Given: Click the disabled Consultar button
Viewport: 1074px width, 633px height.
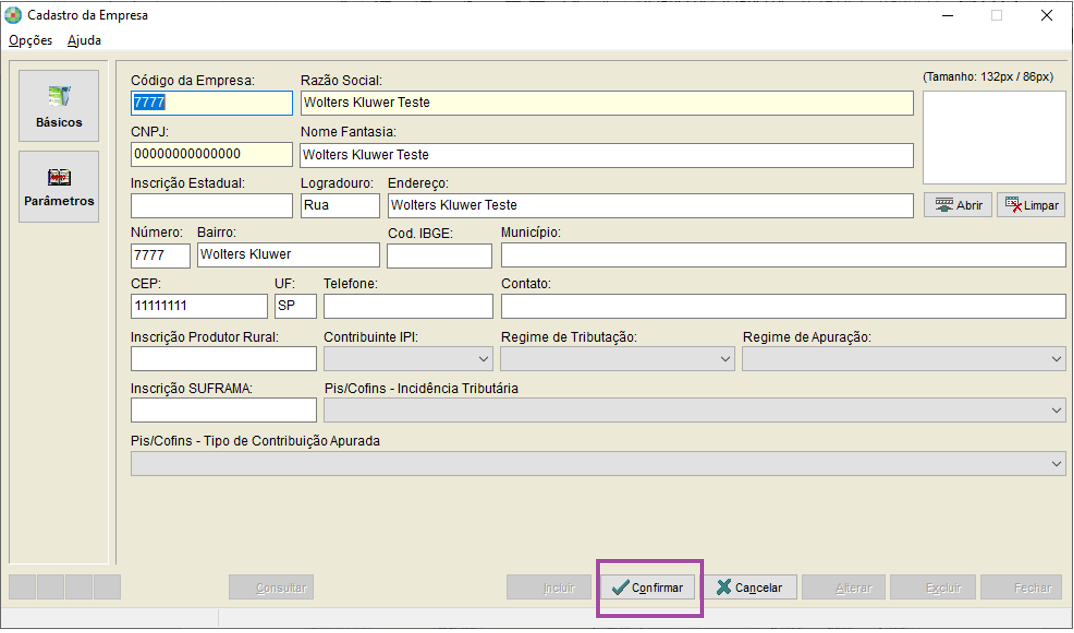Looking at the screenshot, I should [x=271, y=587].
